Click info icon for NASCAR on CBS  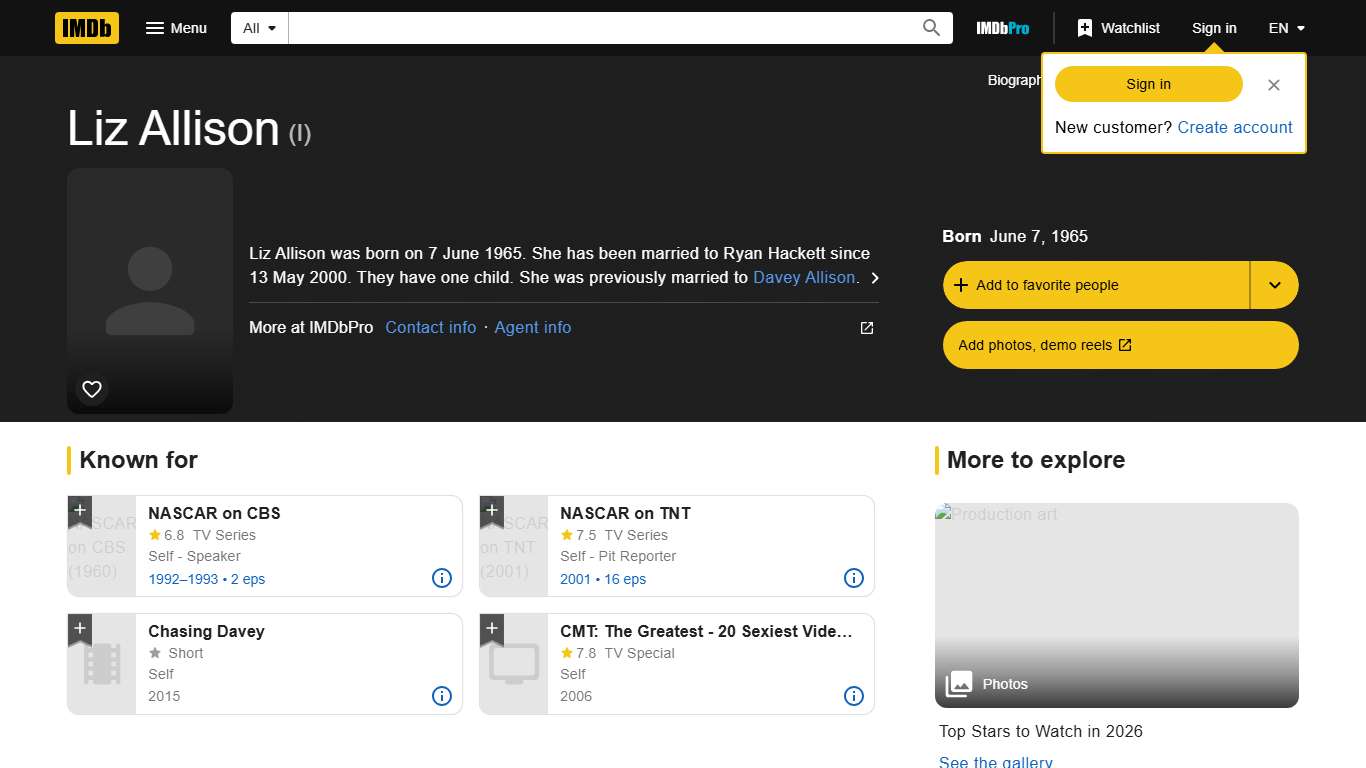tap(442, 578)
